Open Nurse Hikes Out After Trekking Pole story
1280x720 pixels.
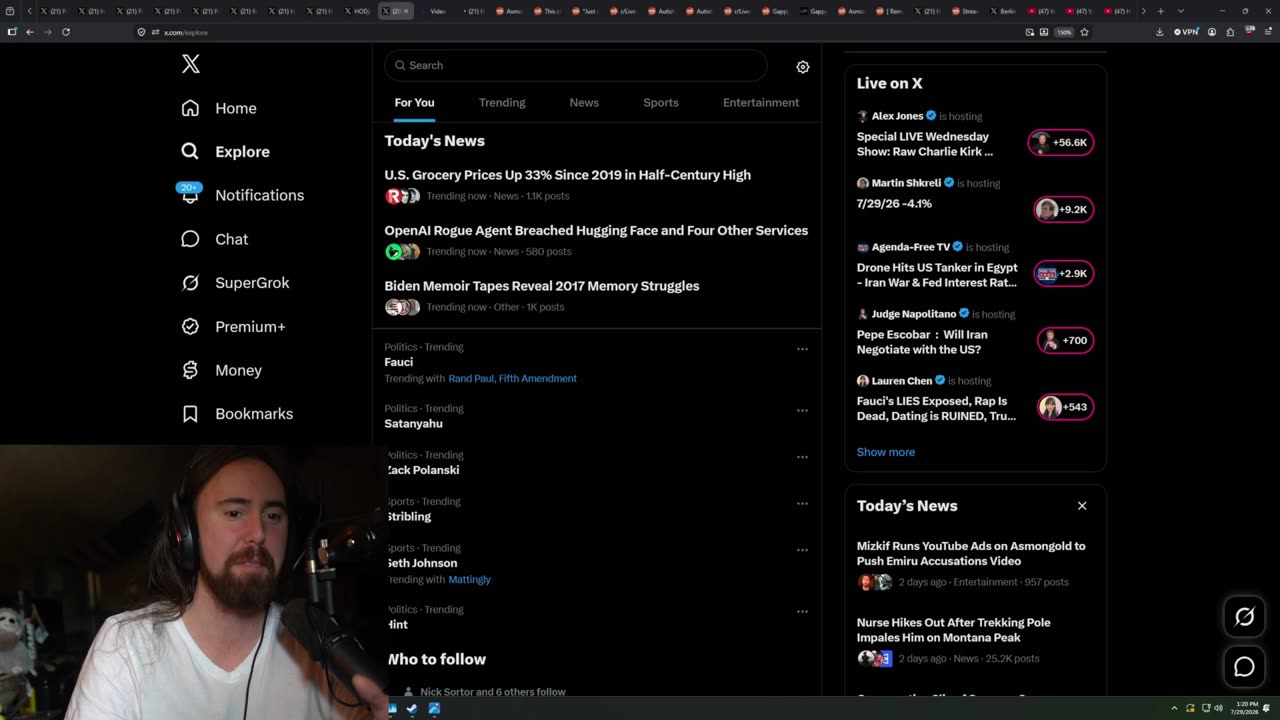click(954, 630)
